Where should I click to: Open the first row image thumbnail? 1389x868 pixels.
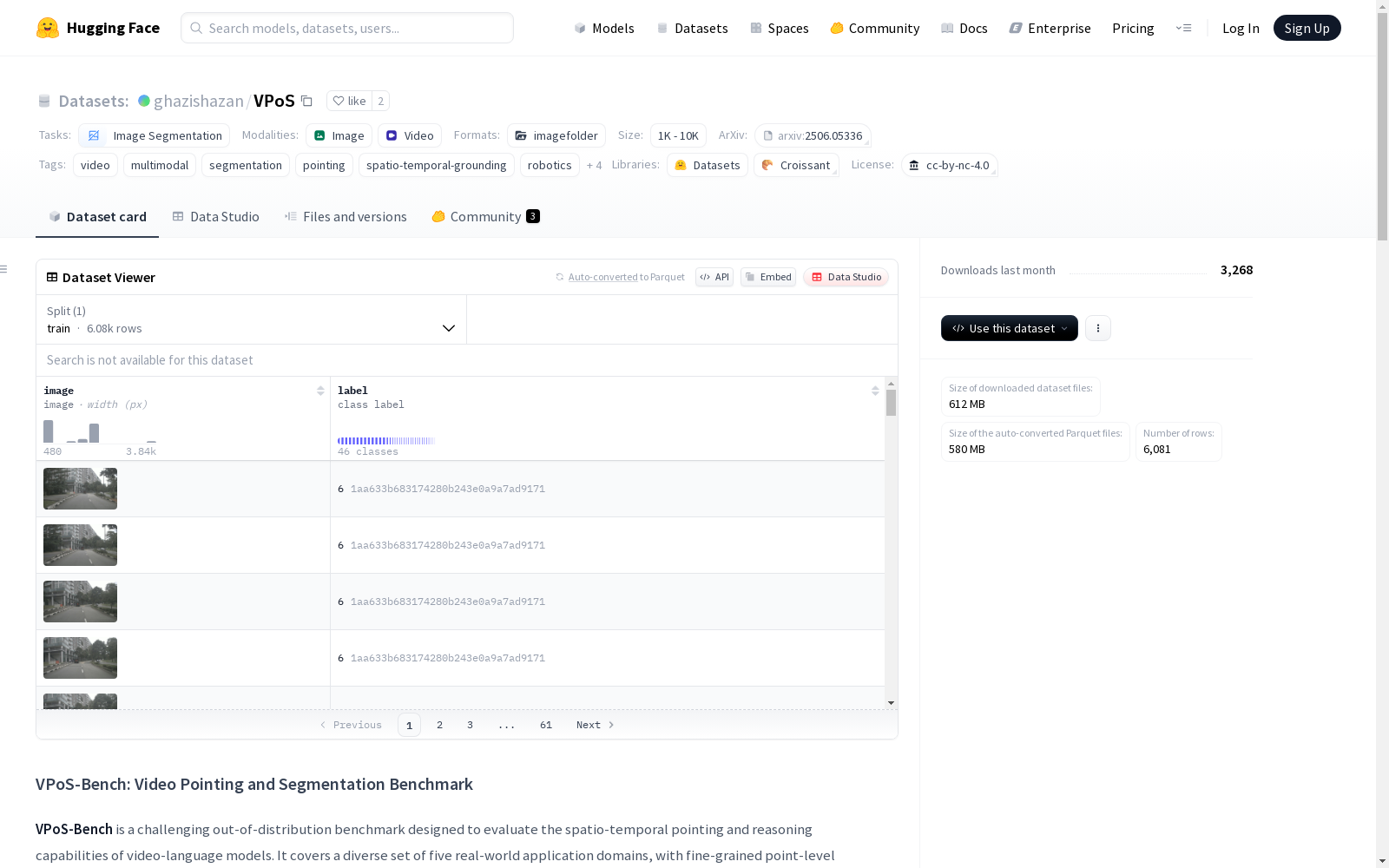pos(80,489)
